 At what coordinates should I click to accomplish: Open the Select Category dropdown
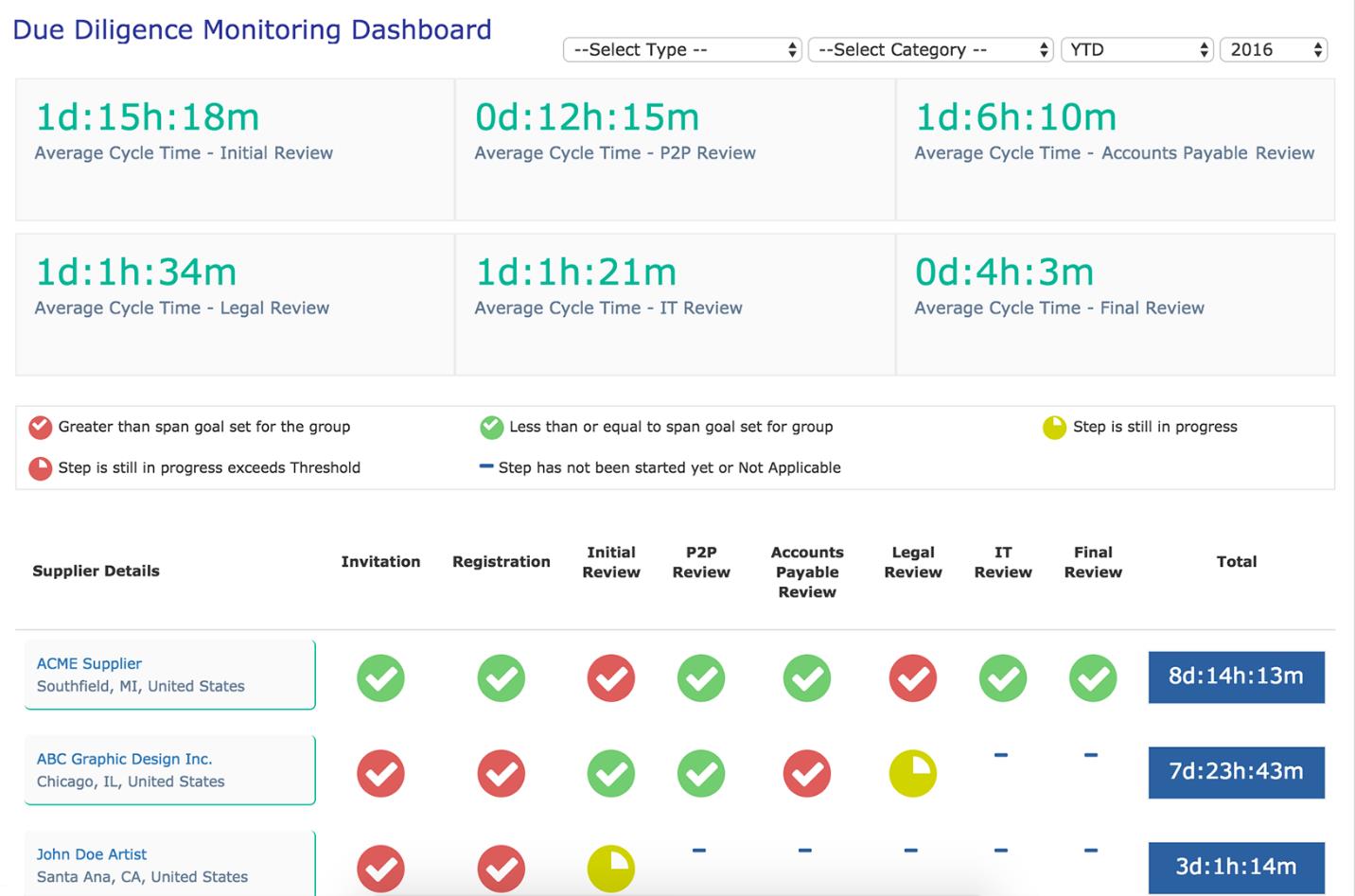(x=931, y=50)
